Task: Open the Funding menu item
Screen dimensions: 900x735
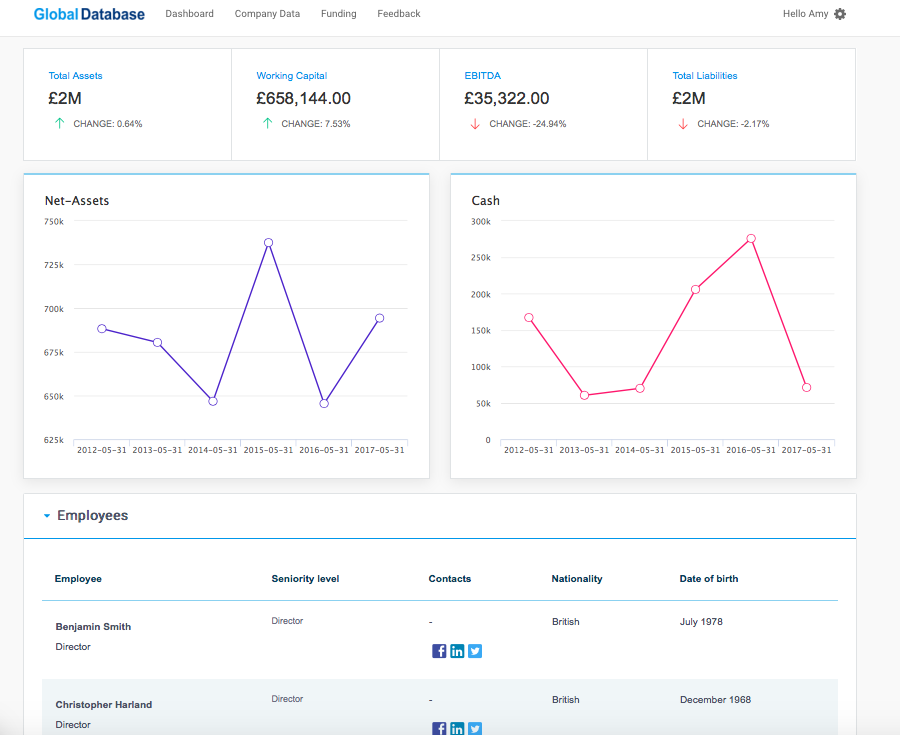Action: coord(339,14)
